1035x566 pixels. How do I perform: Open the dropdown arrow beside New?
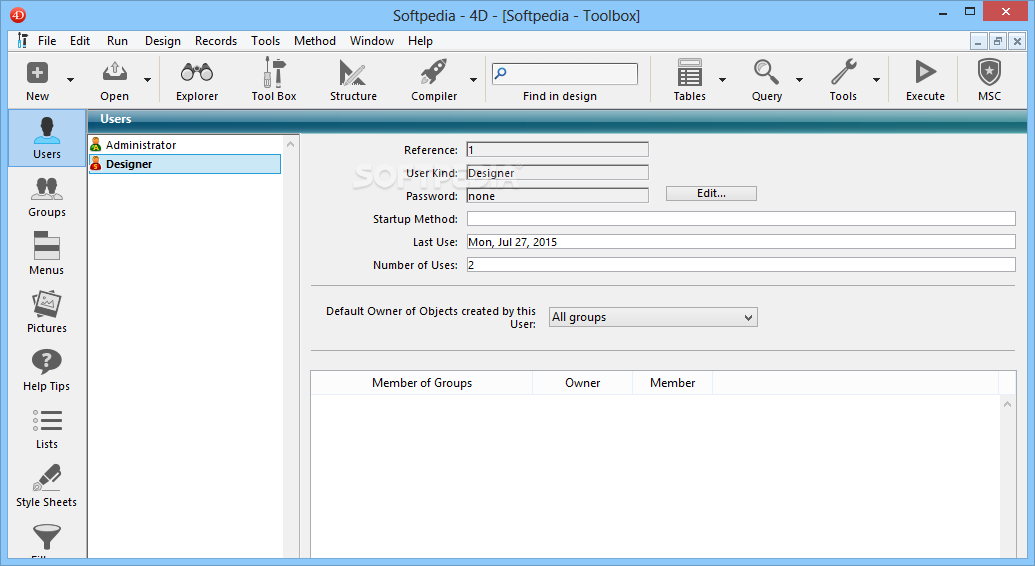pyautogui.click(x=70, y=80)
